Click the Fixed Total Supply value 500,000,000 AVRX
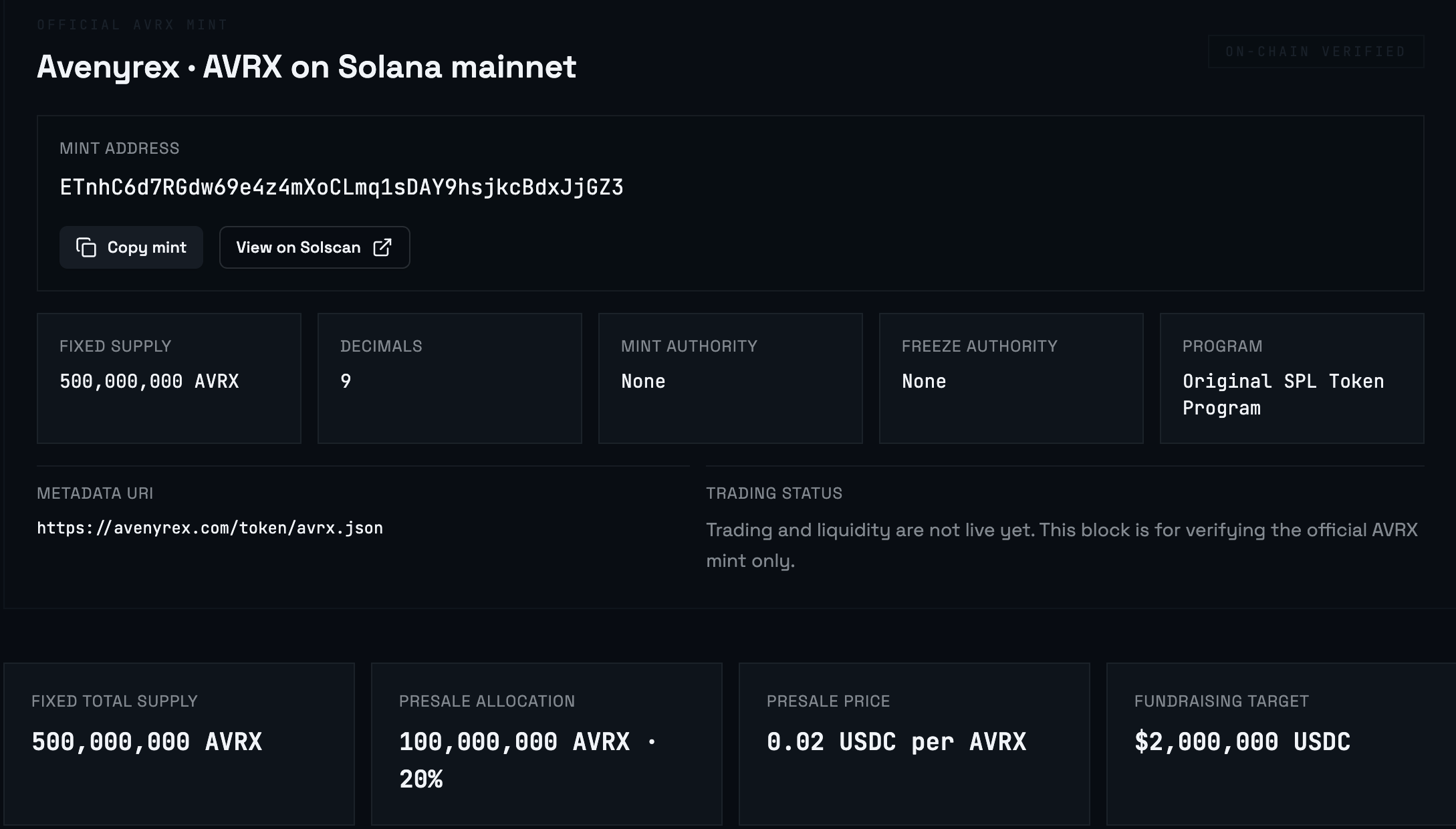This screenshot has width=1456, height=829. point(146,741)
